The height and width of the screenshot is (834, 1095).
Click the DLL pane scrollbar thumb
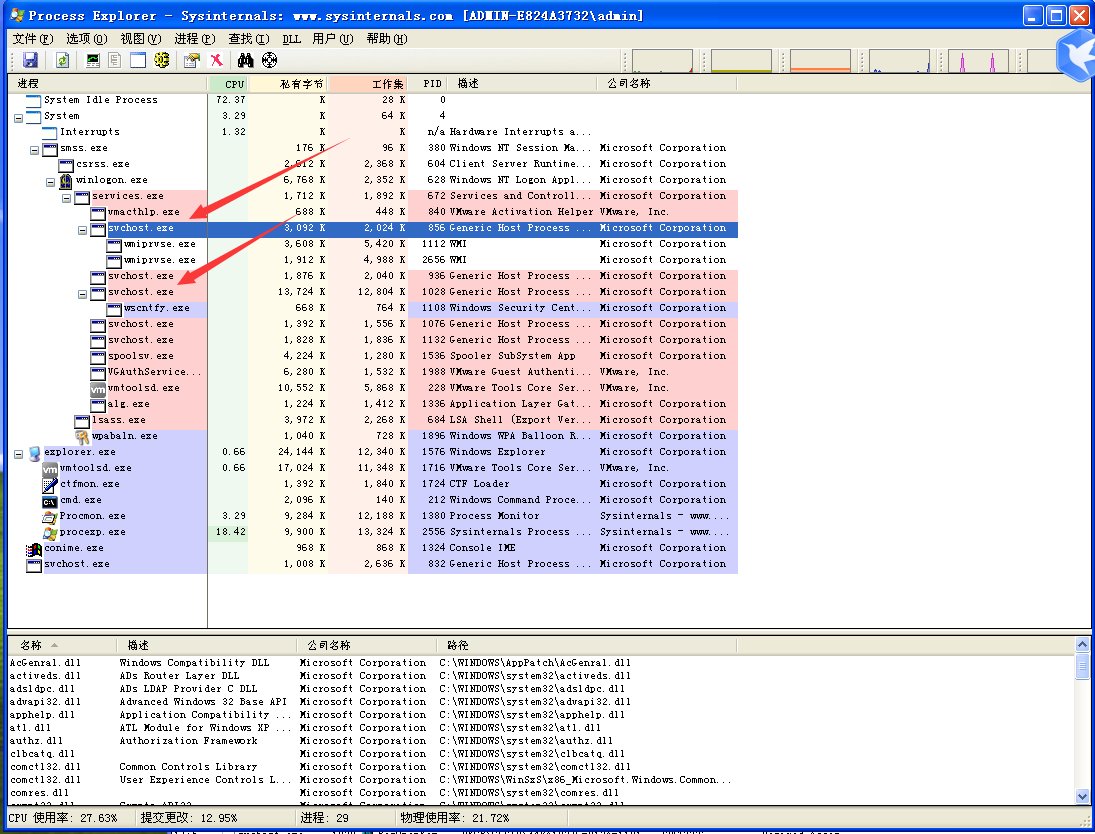1082,666
